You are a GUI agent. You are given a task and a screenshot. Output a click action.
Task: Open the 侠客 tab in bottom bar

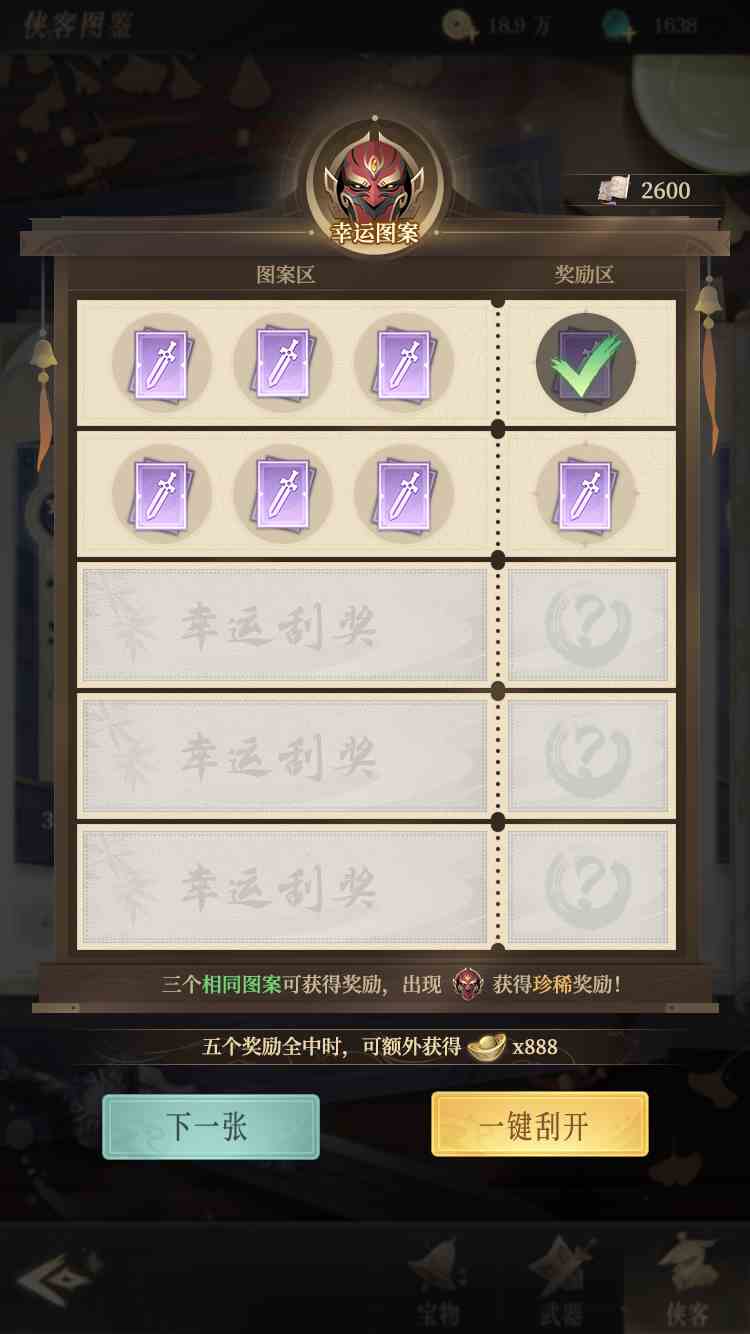(686, 1280)
